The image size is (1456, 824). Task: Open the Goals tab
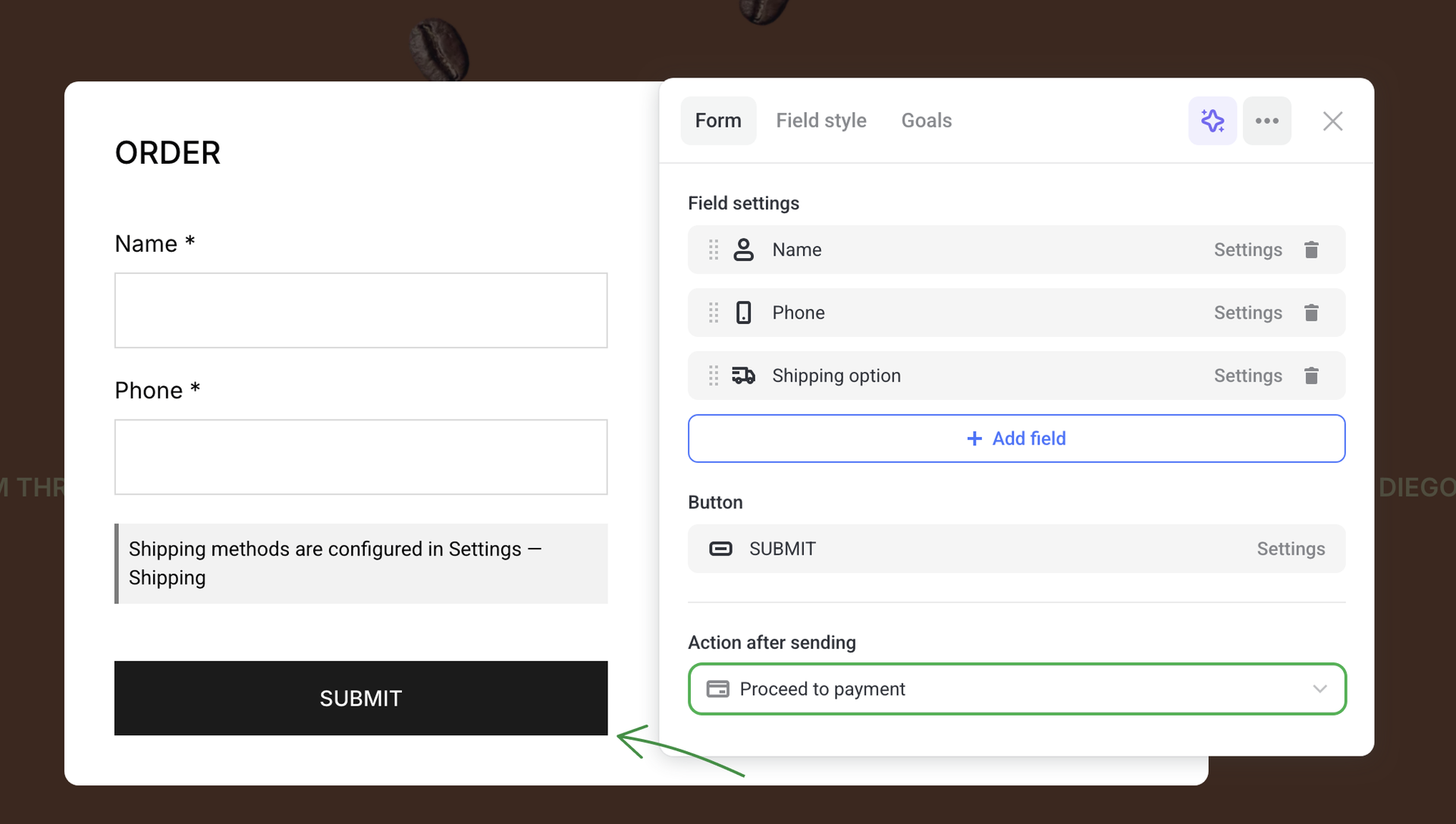coord(926,121)
